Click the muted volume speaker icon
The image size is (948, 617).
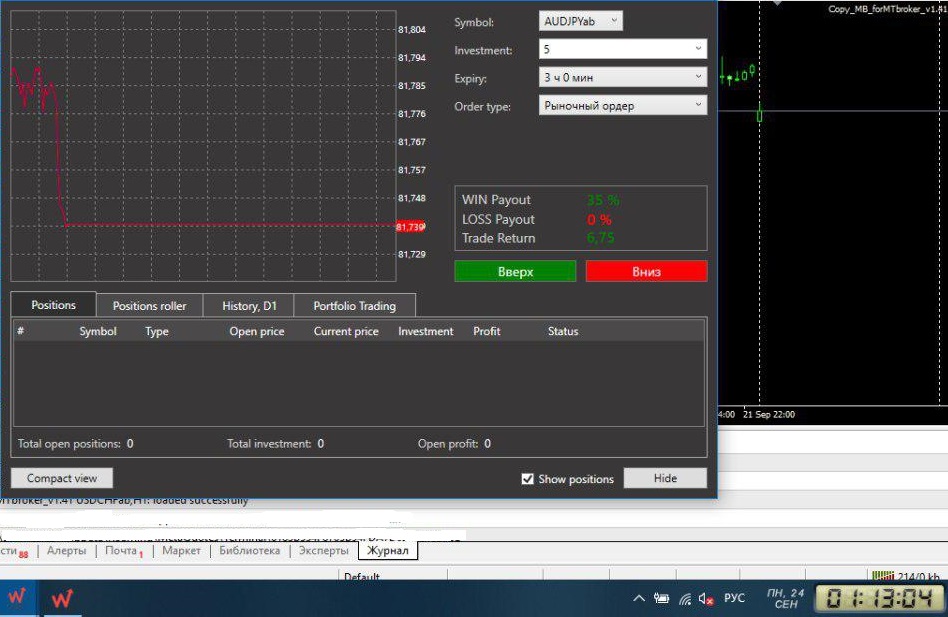pyautogui.click(x=706, y=599)
